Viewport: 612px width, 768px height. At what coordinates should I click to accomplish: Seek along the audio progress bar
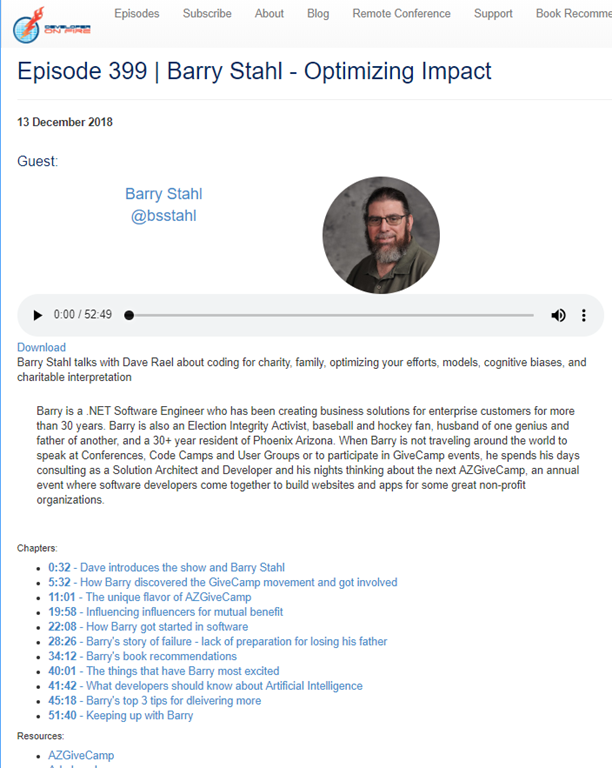click(329, 315)
